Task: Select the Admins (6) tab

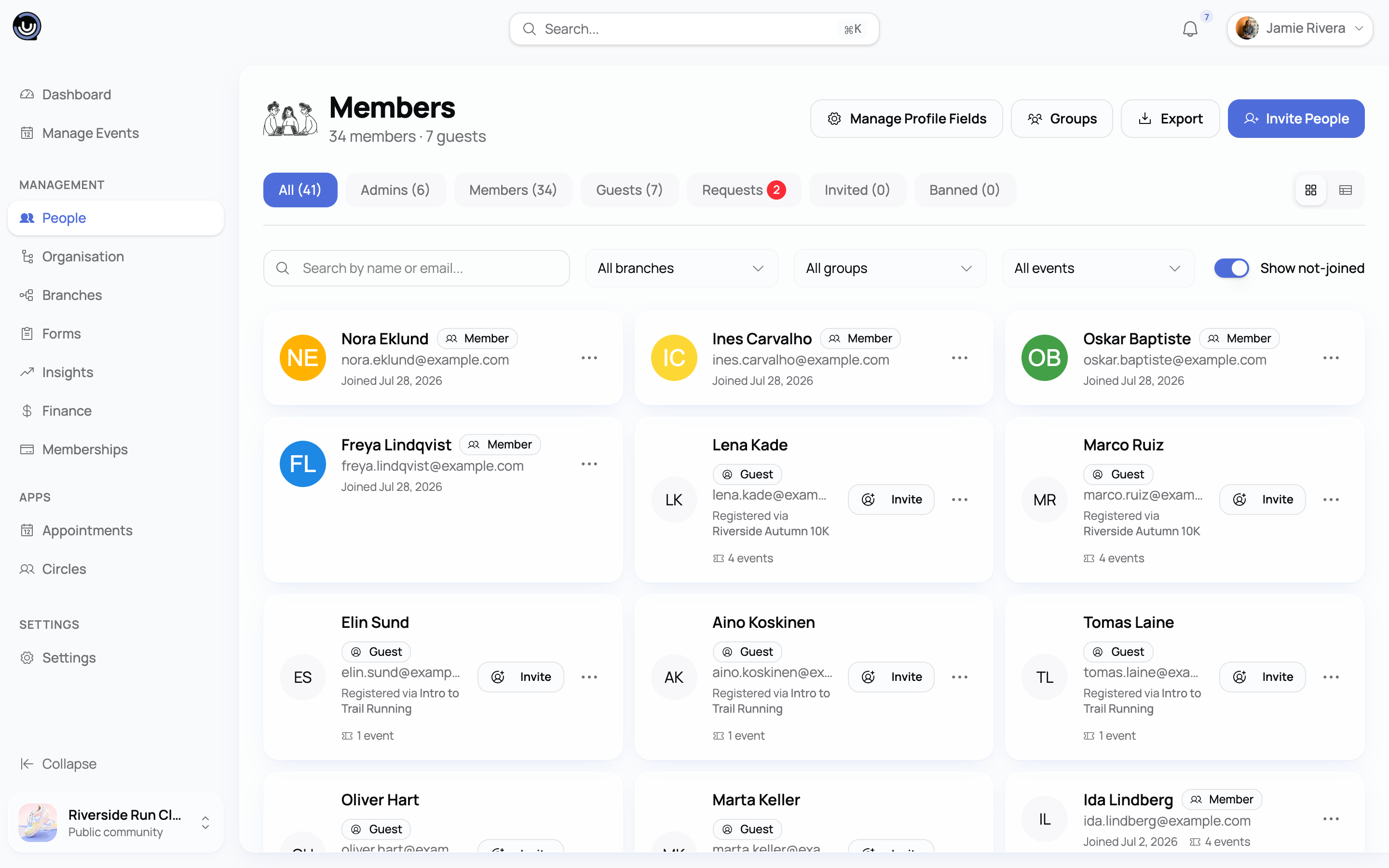Action: [x=395, y=190]
